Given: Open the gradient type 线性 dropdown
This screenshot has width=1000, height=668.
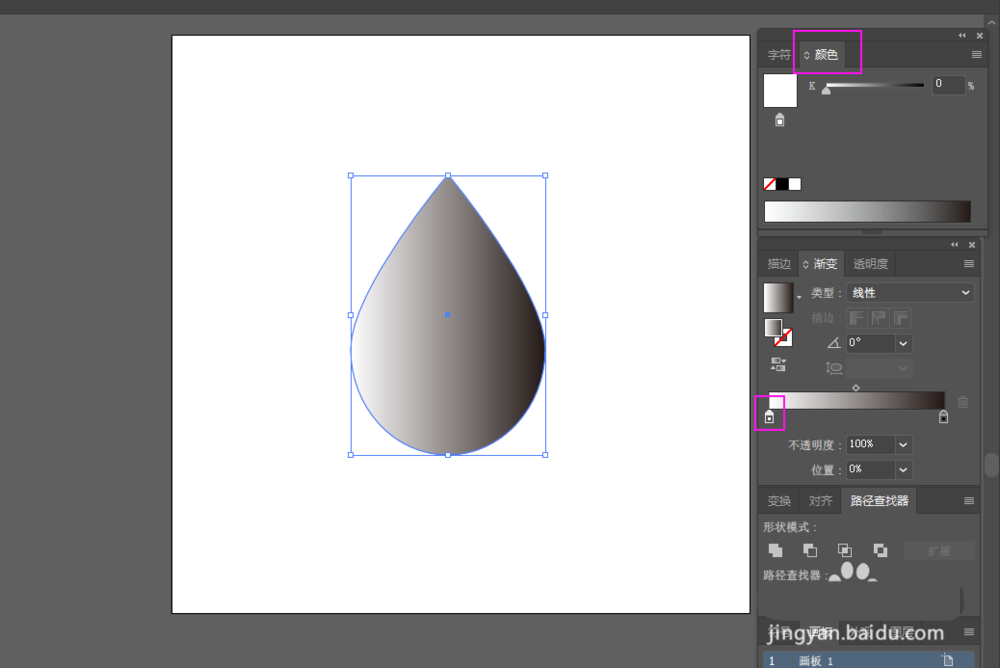Looking at the screenshot, I should 910,293.
